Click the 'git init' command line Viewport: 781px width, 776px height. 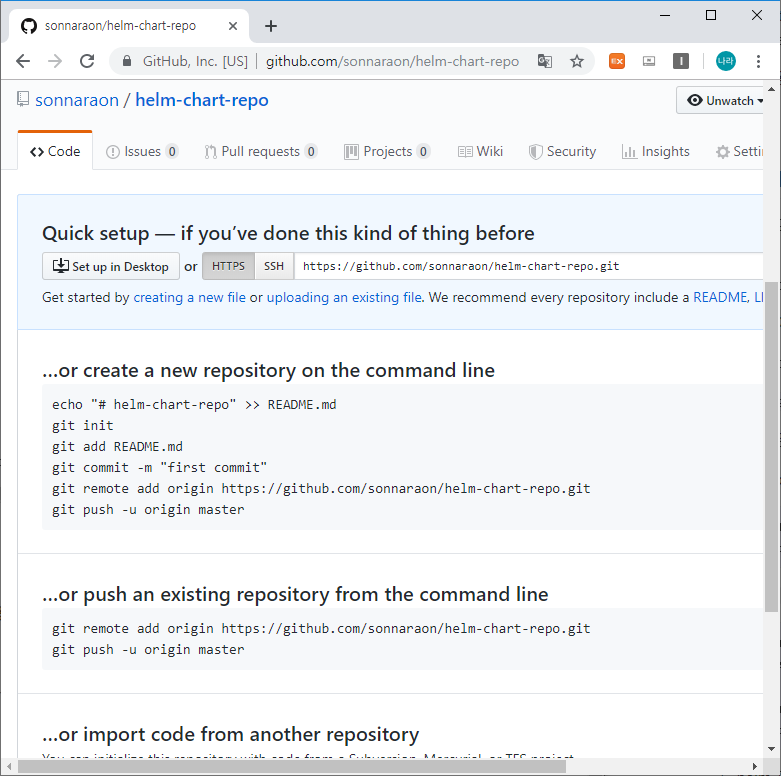point(83,425)
